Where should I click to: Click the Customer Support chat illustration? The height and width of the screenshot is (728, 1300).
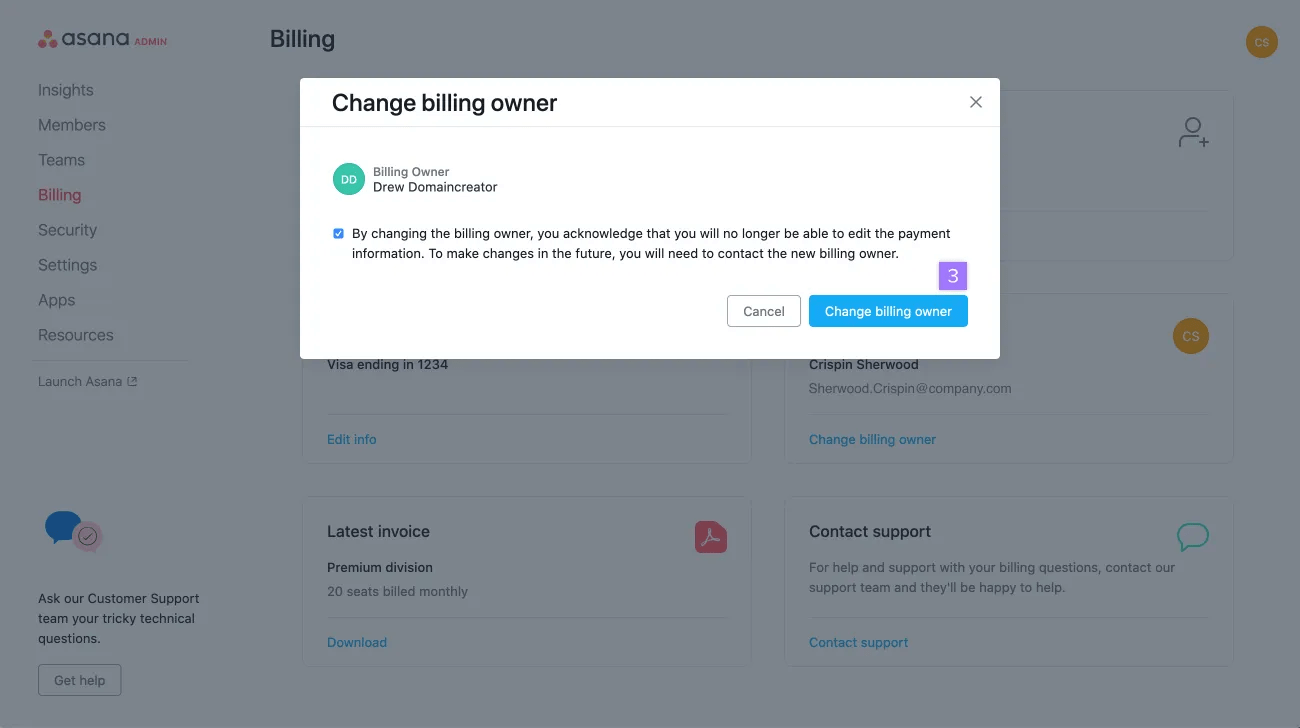point(74,532)
